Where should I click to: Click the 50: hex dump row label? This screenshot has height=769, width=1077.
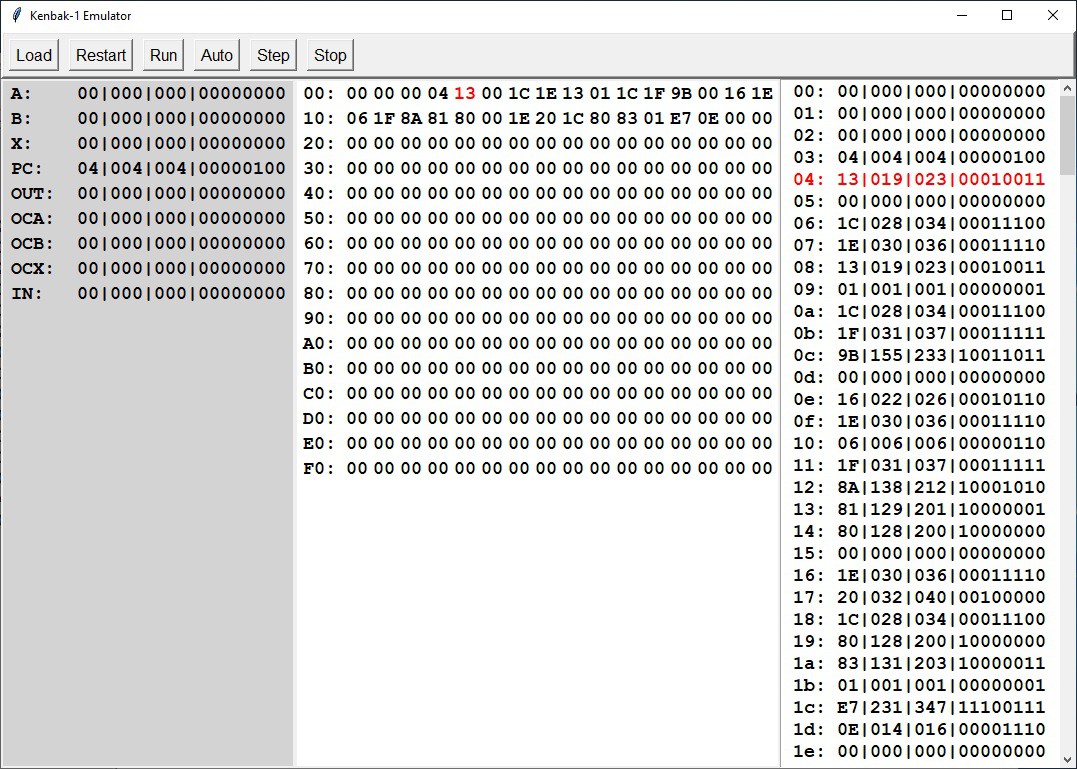point(318,218)
